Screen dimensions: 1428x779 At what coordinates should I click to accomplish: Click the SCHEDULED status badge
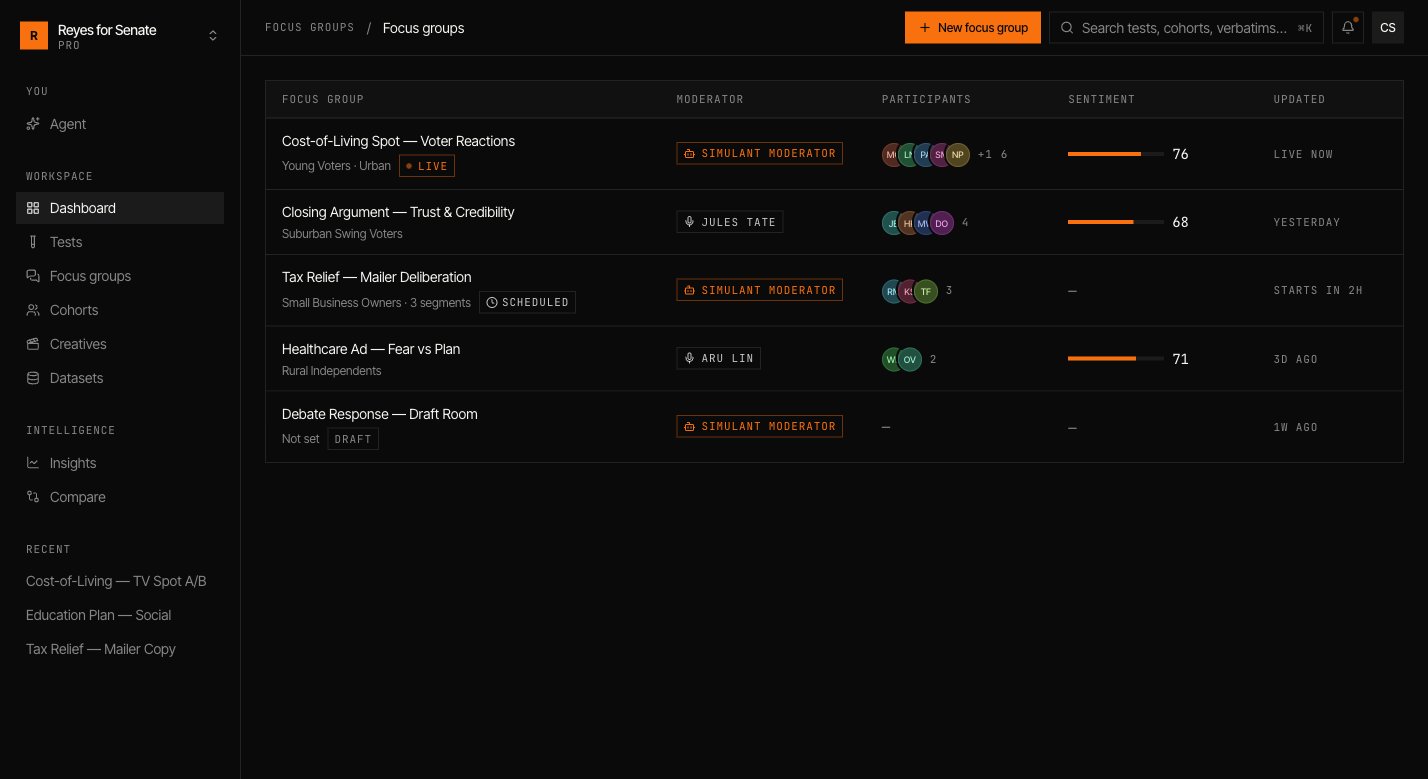coord(527,302)
